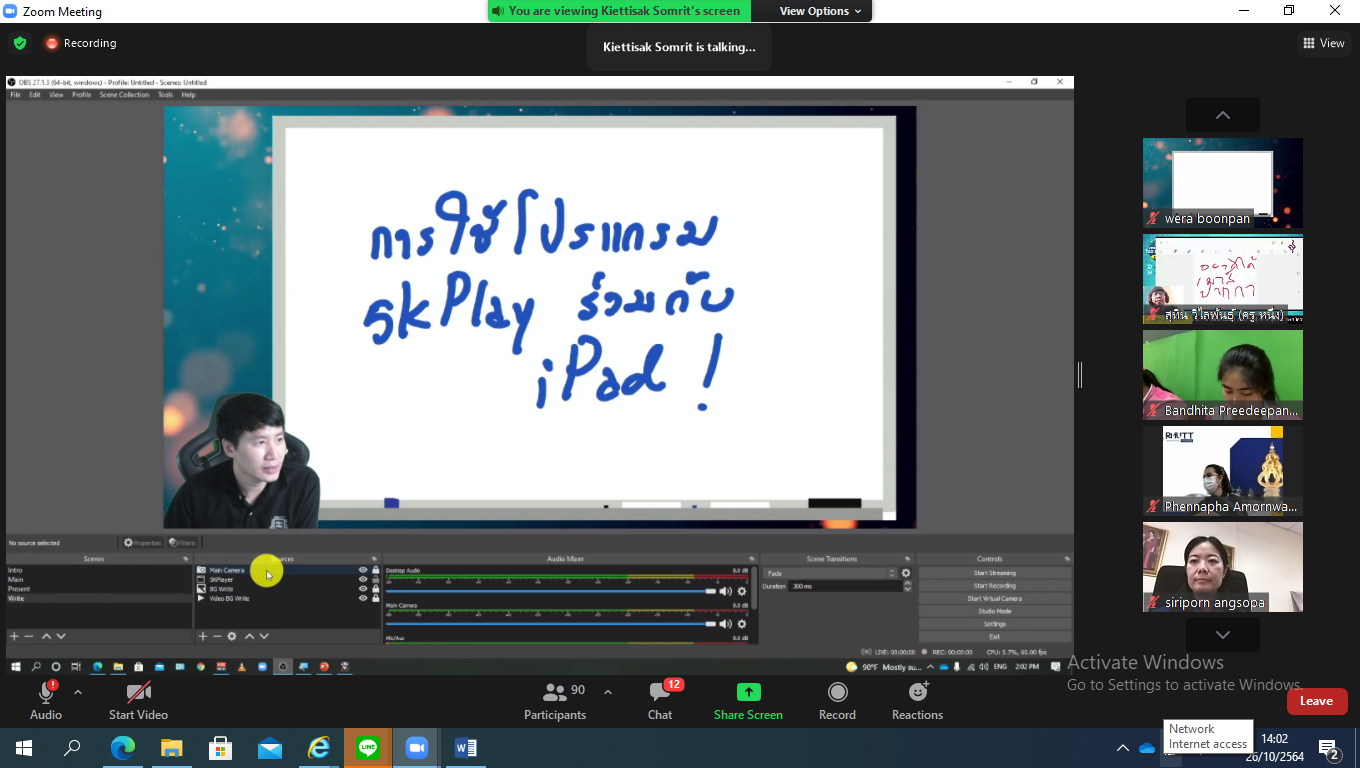This screenshot has height=768, width=1360.
Task: Open File Explorer from the taskbar
Action: click(171, 747)
